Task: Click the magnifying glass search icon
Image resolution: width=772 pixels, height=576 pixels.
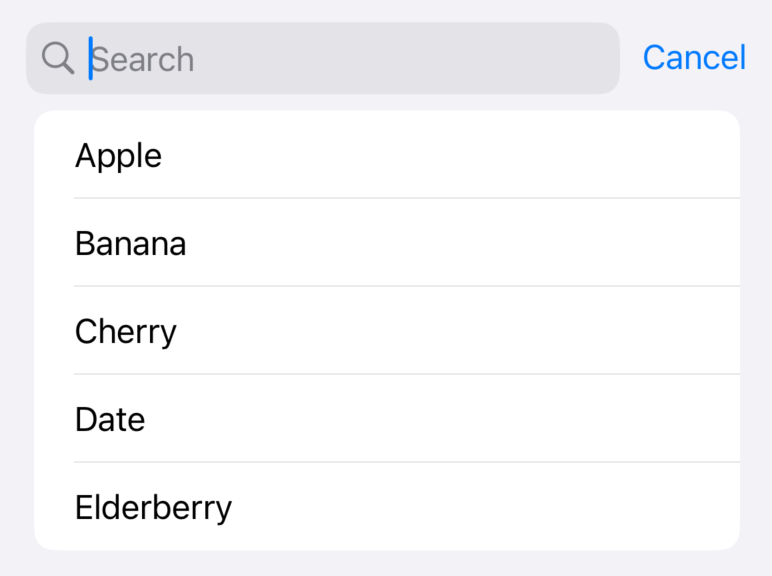Action: (x=58, y=59)
